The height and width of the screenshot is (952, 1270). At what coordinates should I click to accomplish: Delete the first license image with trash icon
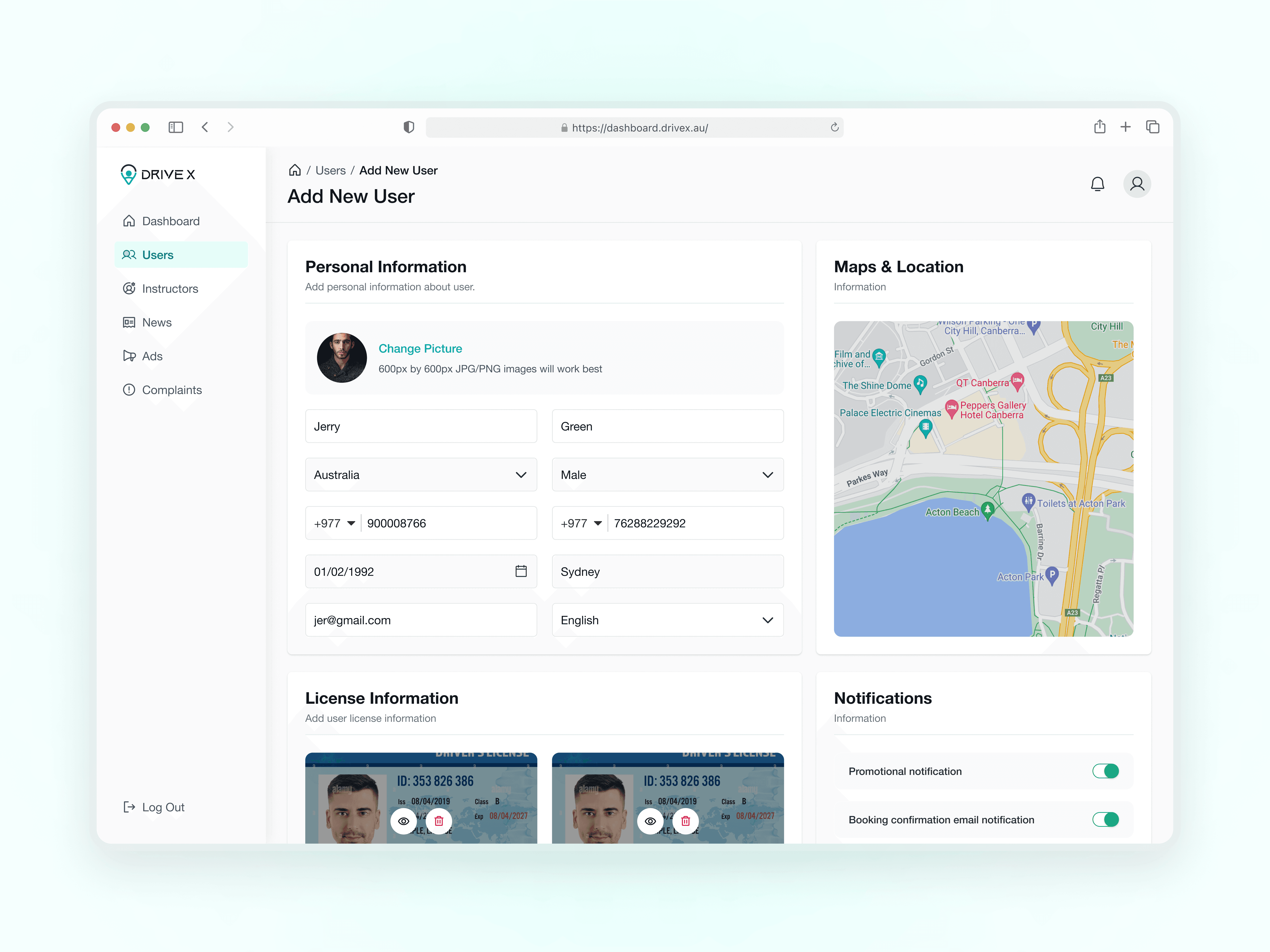click(x=439, y=821)
